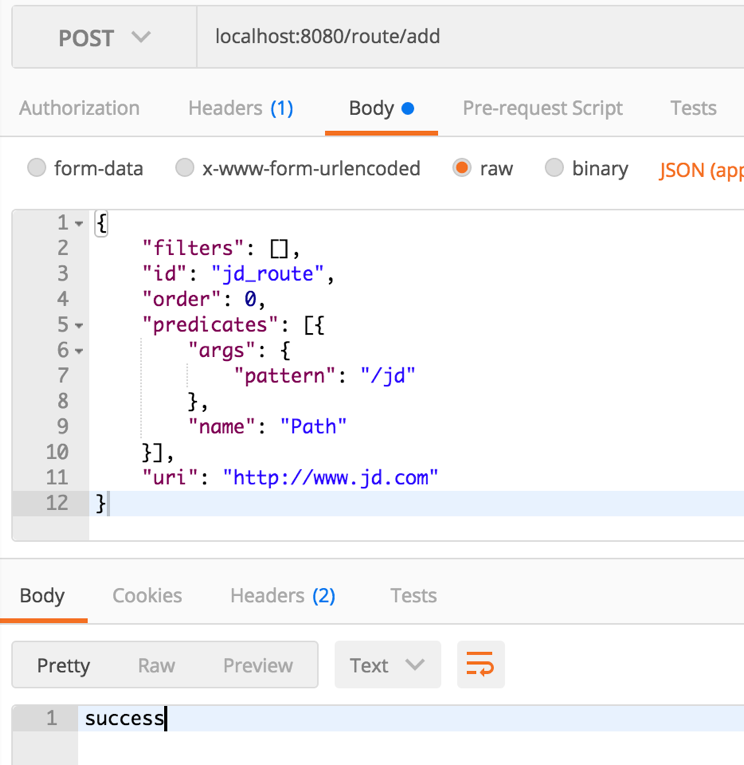Open the Pre-request Script tab
Viewport: 744px width, 765px height.
tap(542, 108)
